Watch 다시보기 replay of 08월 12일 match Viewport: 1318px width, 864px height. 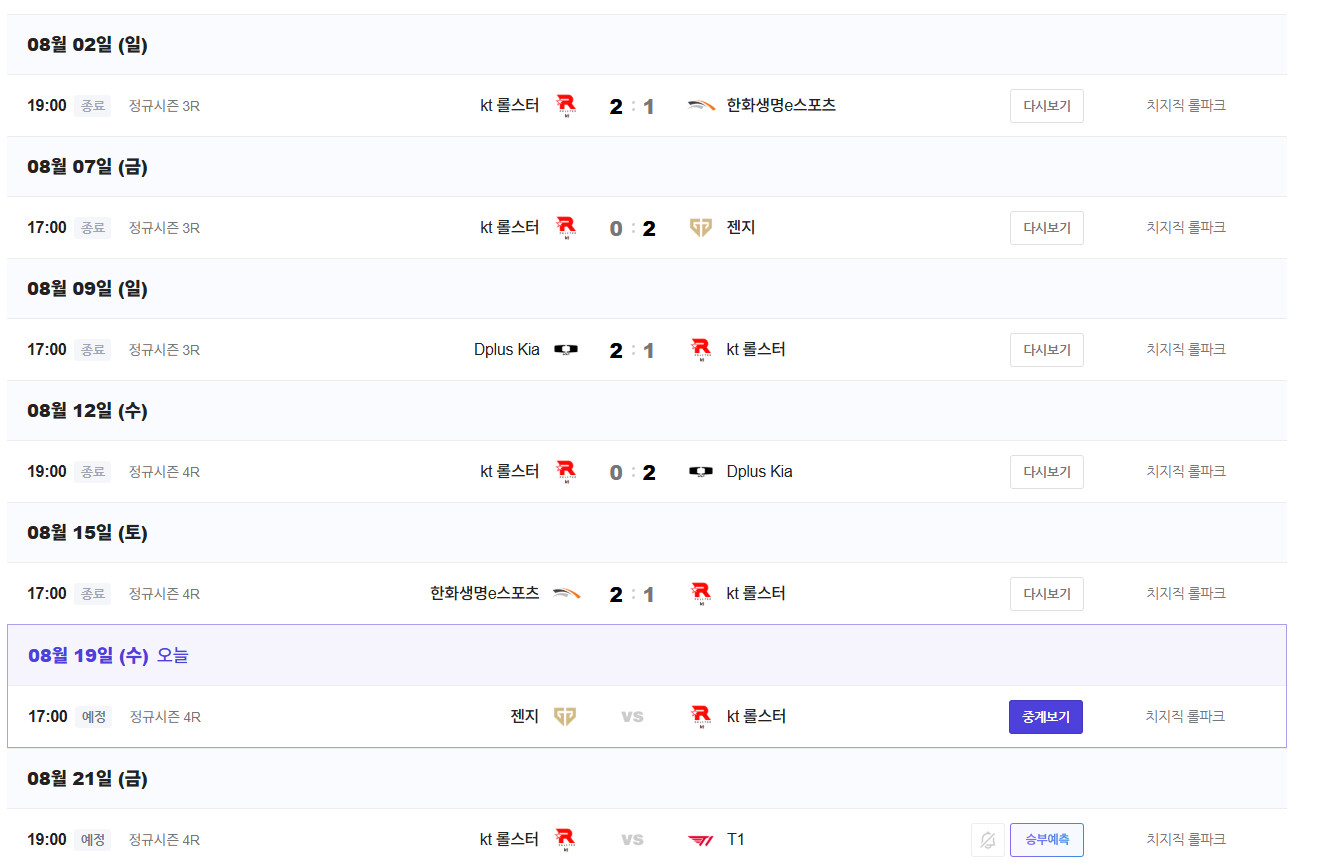tap(1047, 472)
